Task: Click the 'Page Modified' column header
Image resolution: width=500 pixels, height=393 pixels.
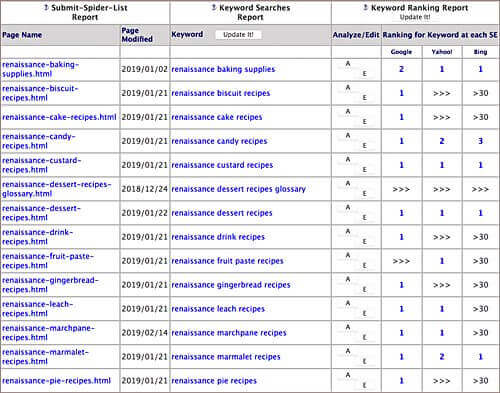Action: pyautogui.click(x=137, y=35)
